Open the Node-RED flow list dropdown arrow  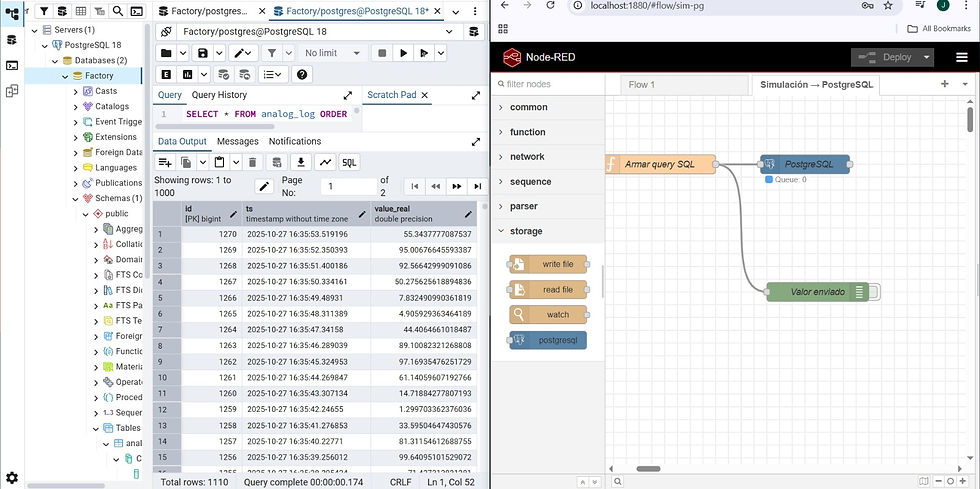pos(964,84)
